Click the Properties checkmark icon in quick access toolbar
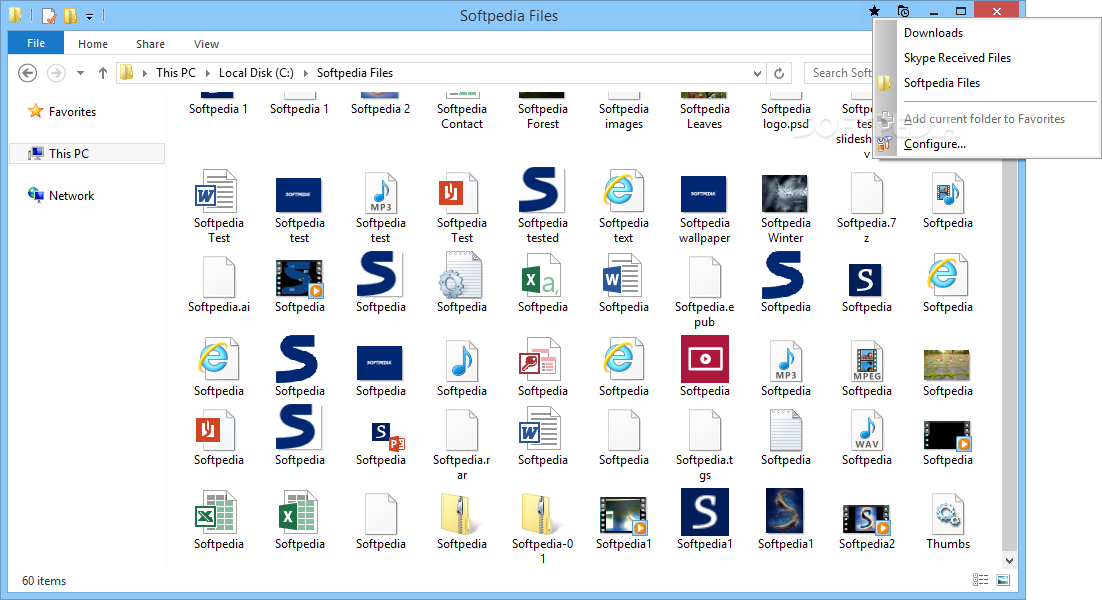Screen dimensions: 1102x600 (48, 15)
